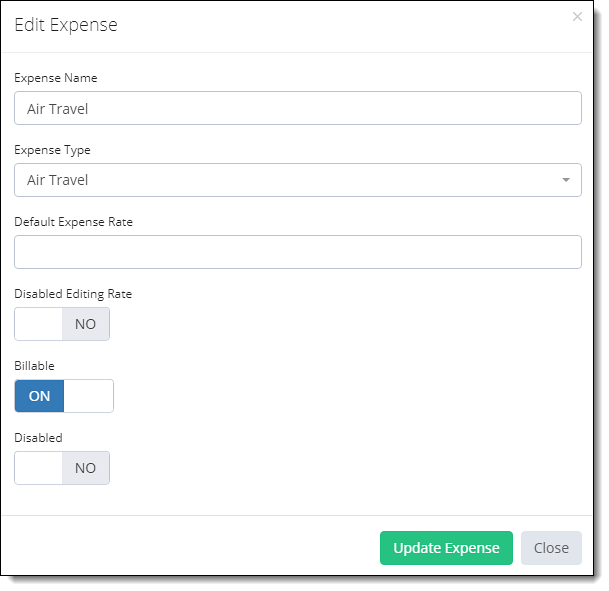Screen dimensions: 609x591
Task: Enable the Disabled switch
Action: click(x=62, y=468)
